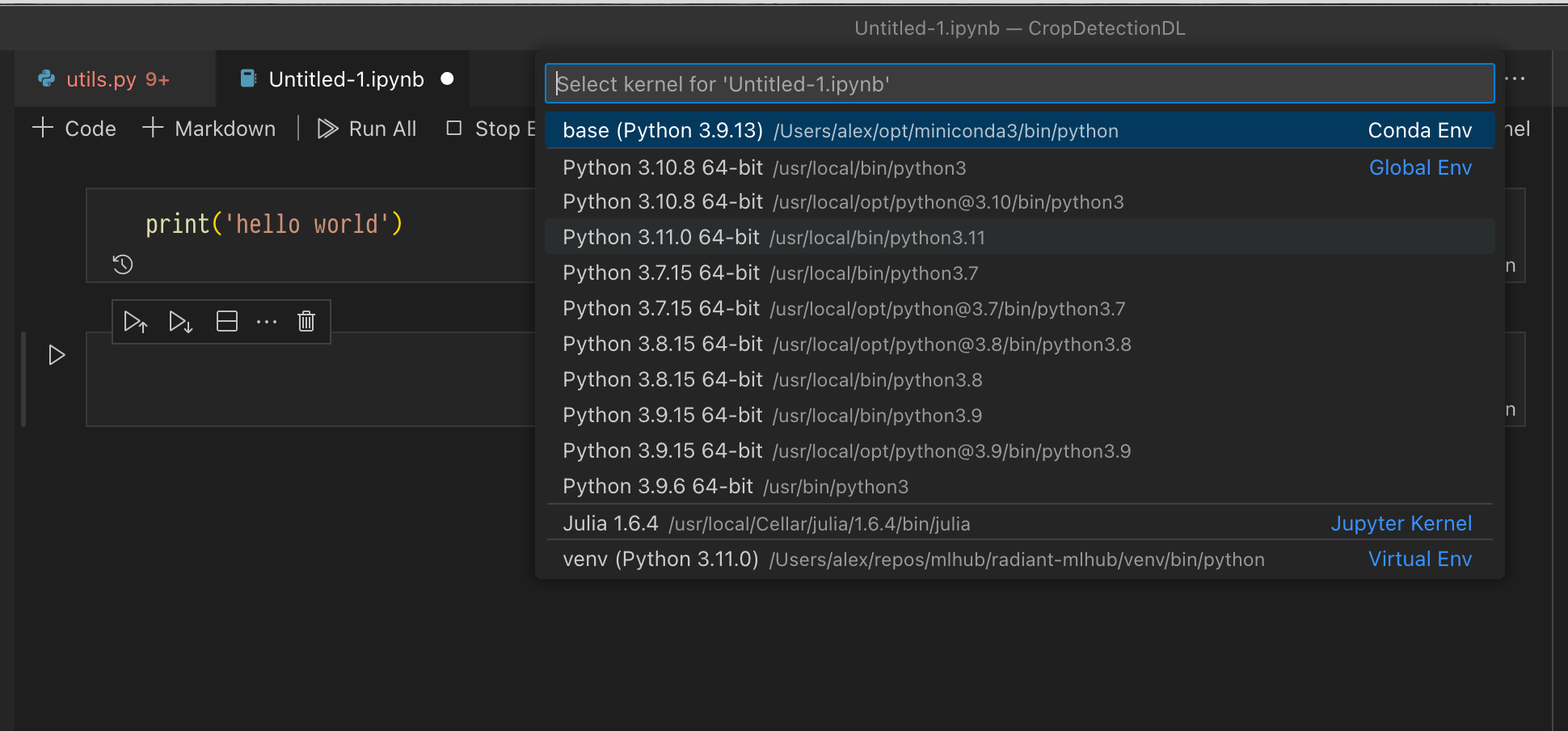Viewport: 1568px width, 731px height.
Task: Choose Python 3.10.8 at /usr/local/bin/python3
Action: click(1019, 167)
